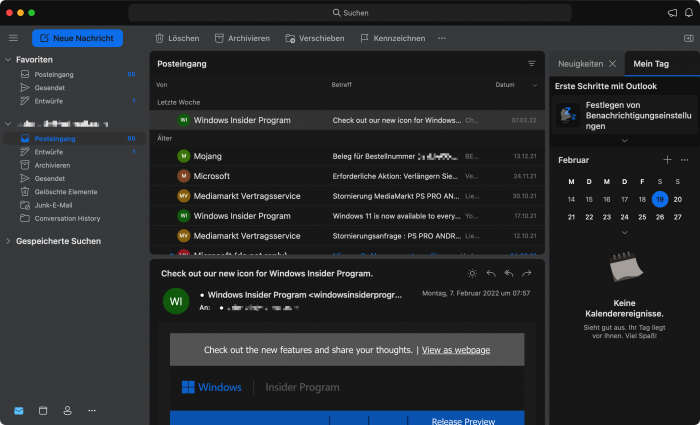This screenshot has height=425, width=700.
Task: Select February 25 in calendar
Action: tap(642, 217)
